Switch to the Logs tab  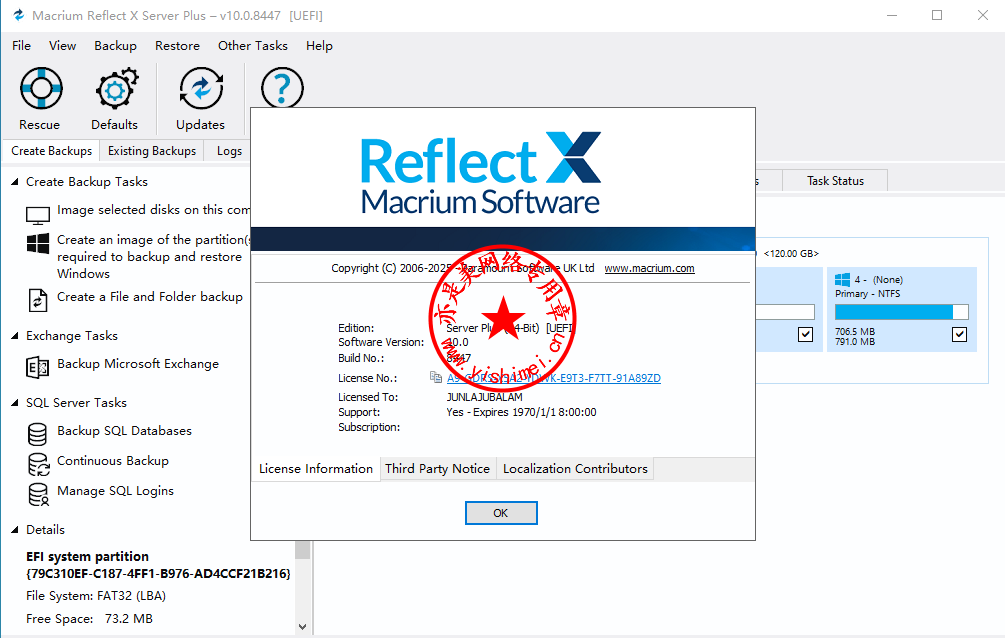pos(229,151)
